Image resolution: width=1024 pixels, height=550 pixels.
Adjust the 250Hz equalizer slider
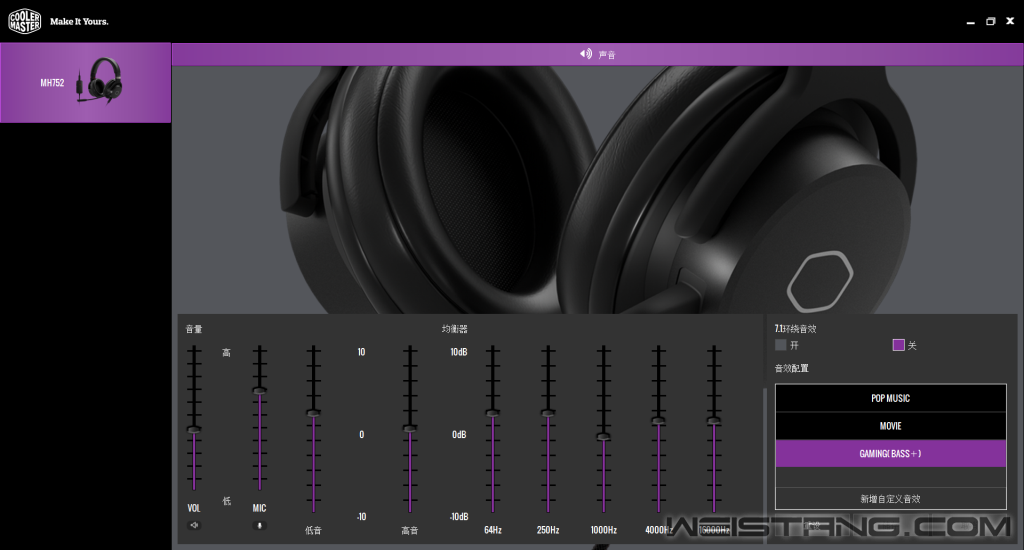tap(548, 413)
